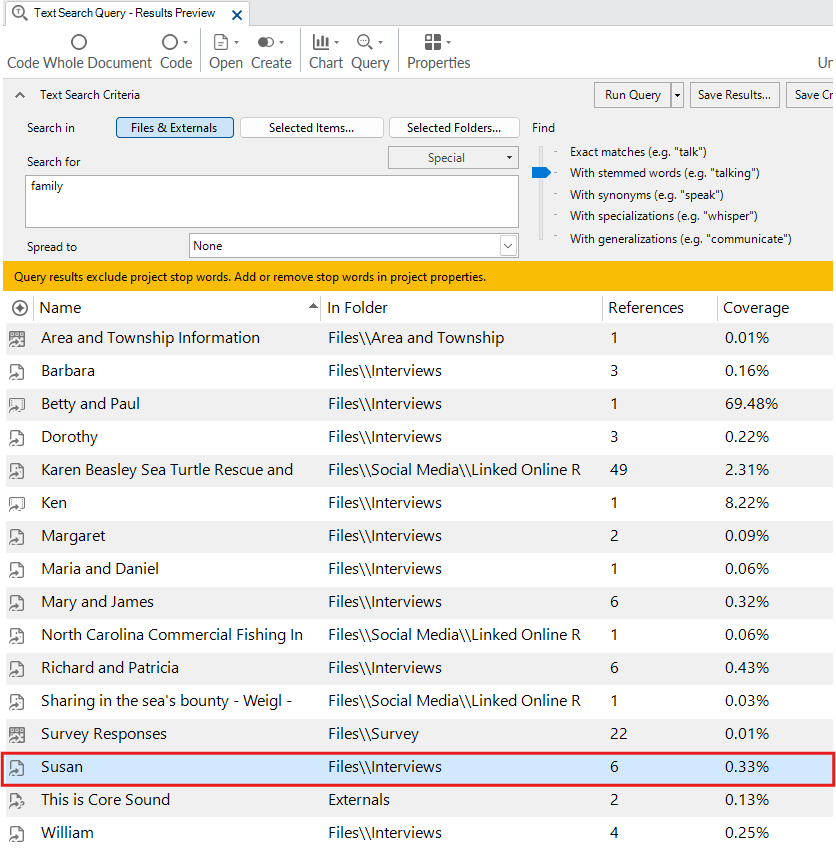Click the Create toolbar icon
Viewport: 836px width, 852px height.
tap(266, 42)
